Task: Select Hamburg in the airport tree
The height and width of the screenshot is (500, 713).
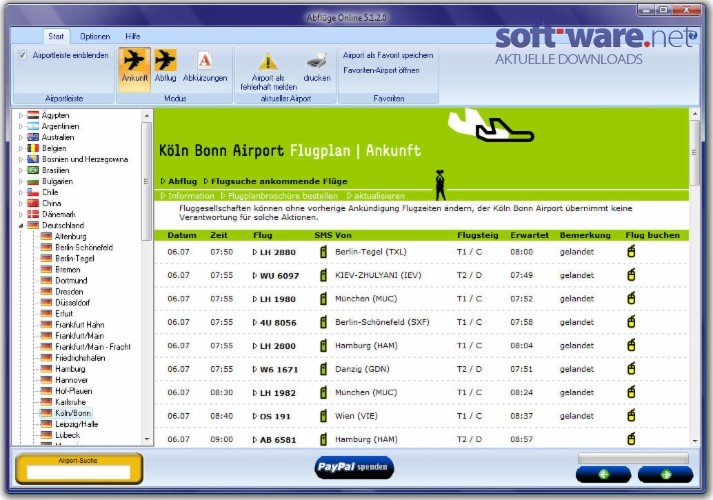Action: point(70,369)
